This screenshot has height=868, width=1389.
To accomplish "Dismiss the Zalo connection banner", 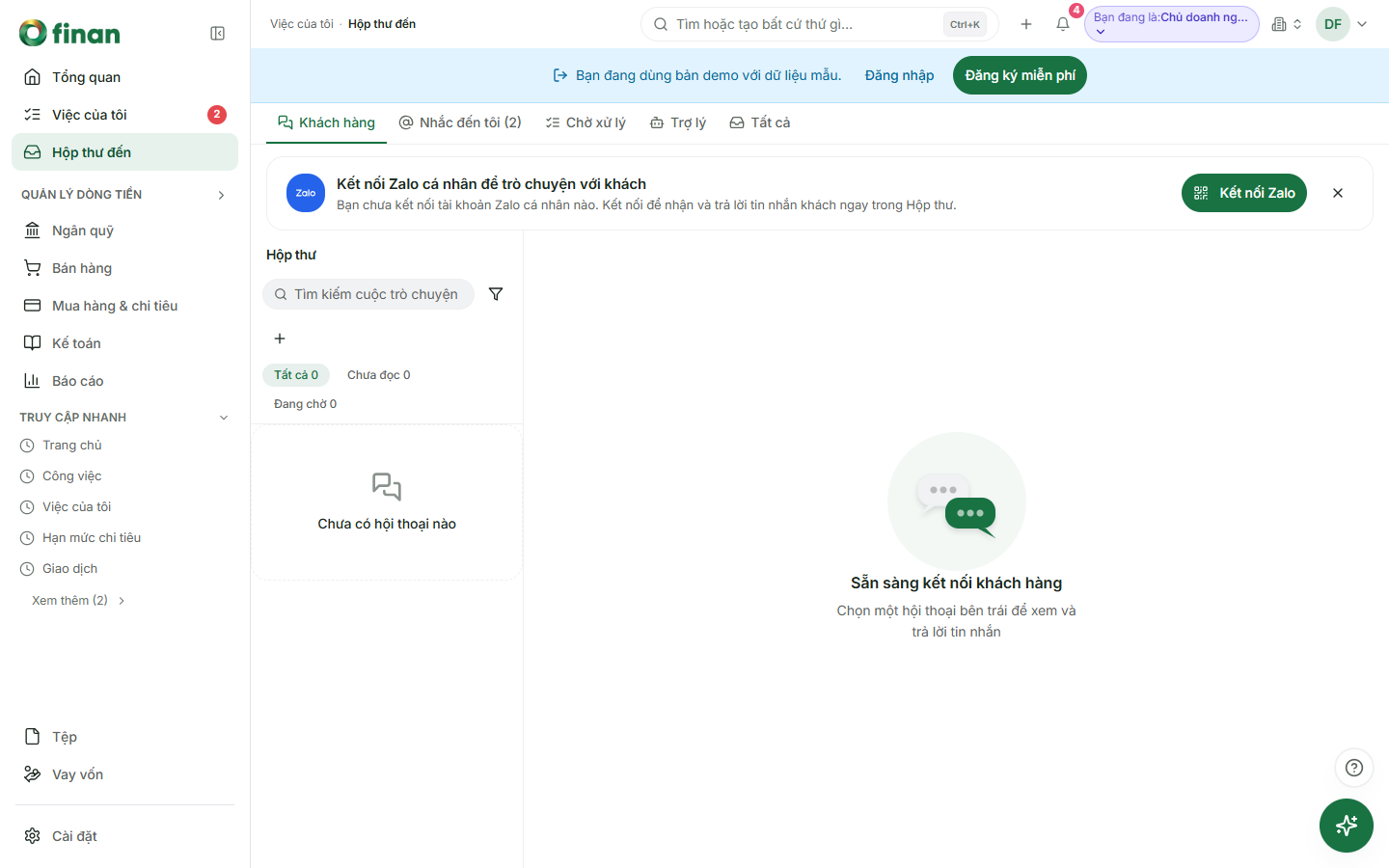I will tap(1338, 193).
